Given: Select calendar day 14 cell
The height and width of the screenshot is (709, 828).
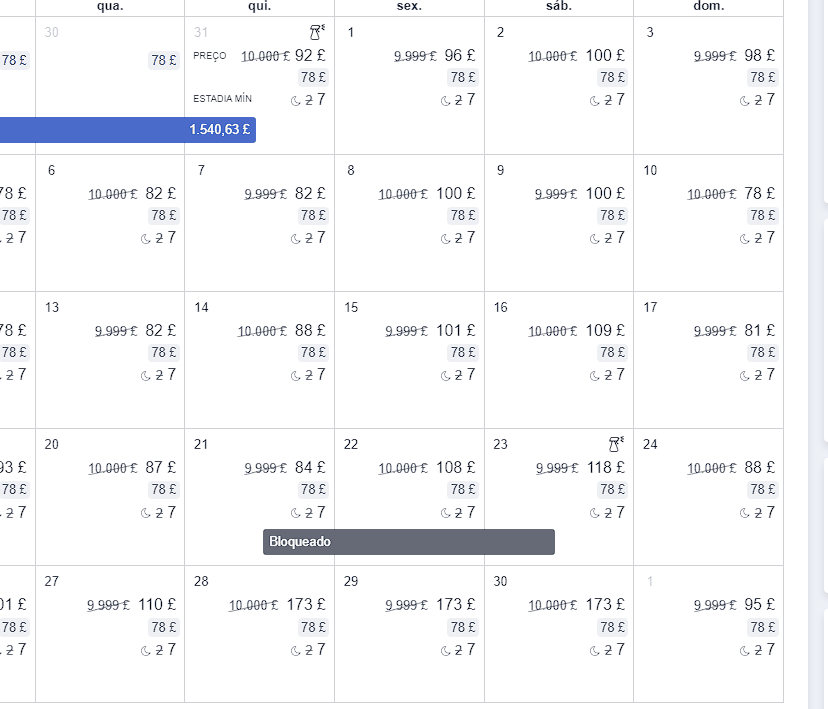Looking at the screenshot, I should click(259, 360).
